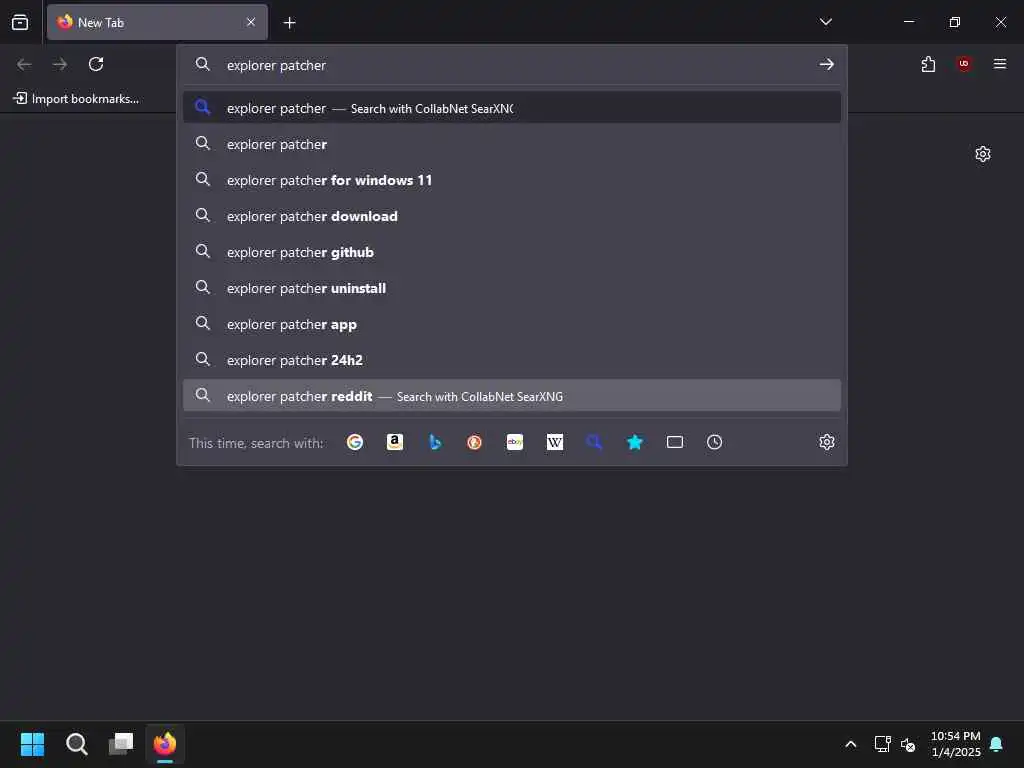
Task: Open Firefox application menu hamburger
Action: click(1000, 63)
